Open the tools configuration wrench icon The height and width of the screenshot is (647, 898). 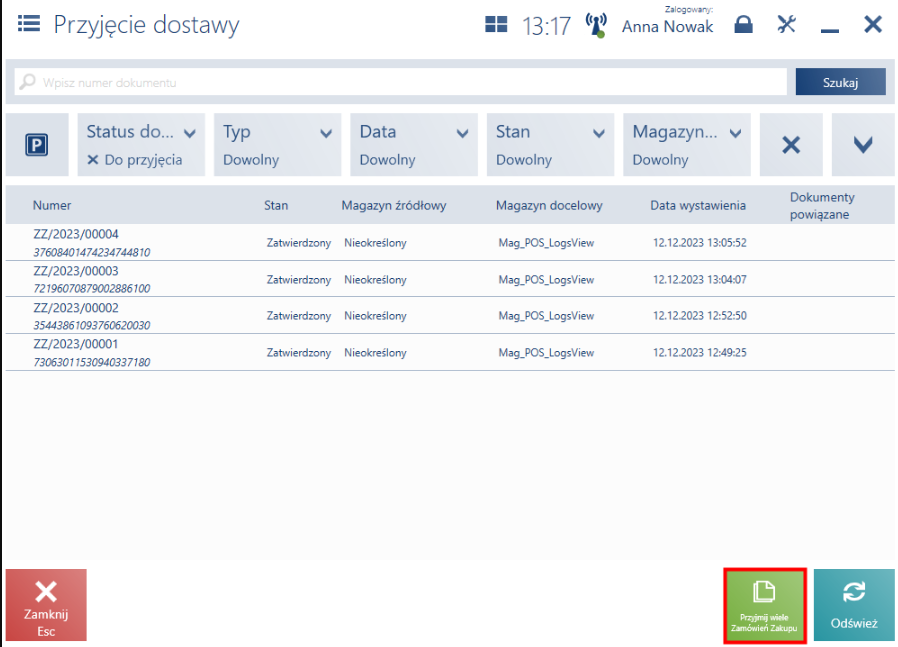pos(787,25)
